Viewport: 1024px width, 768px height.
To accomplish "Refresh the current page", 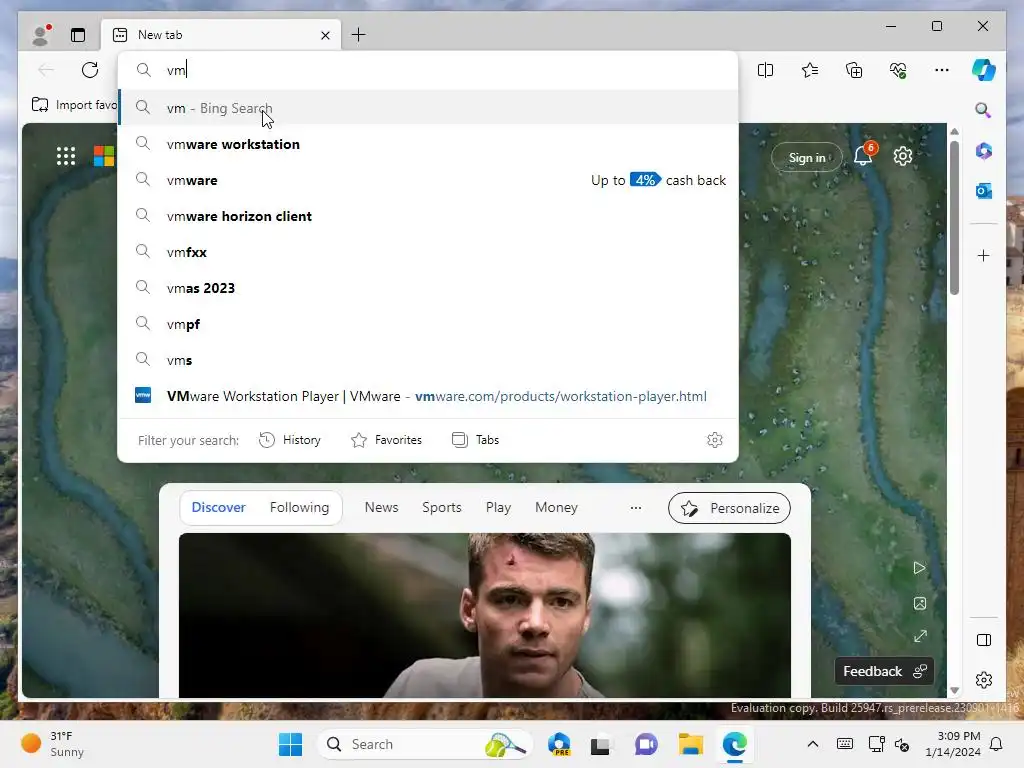I will click(x=90, y=70).
